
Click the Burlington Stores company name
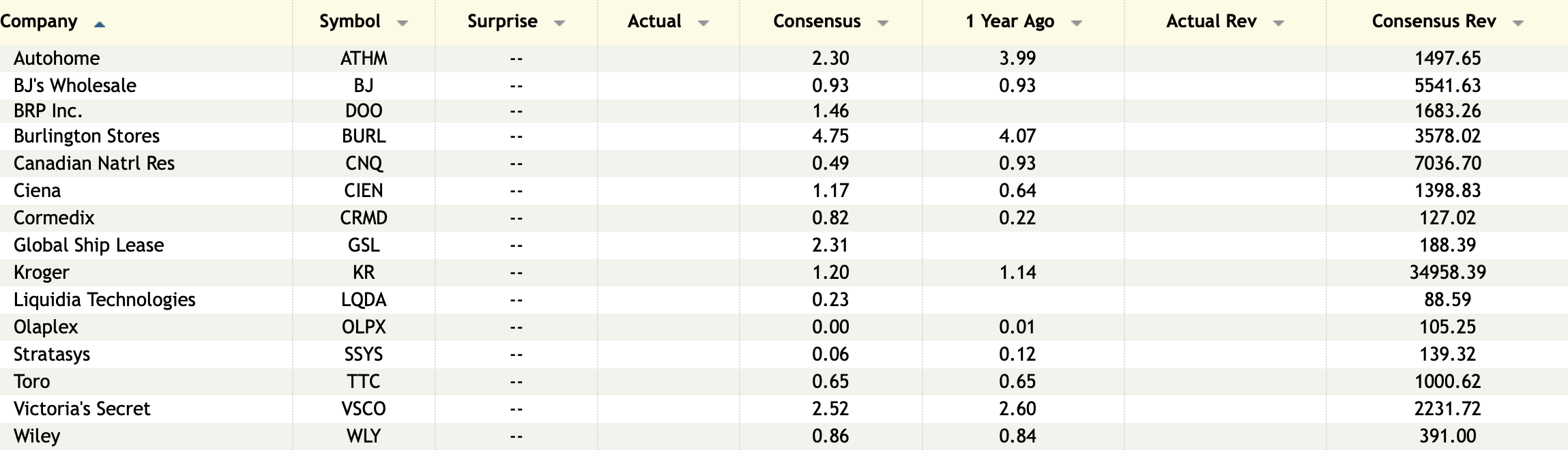(x=87, y=136)
